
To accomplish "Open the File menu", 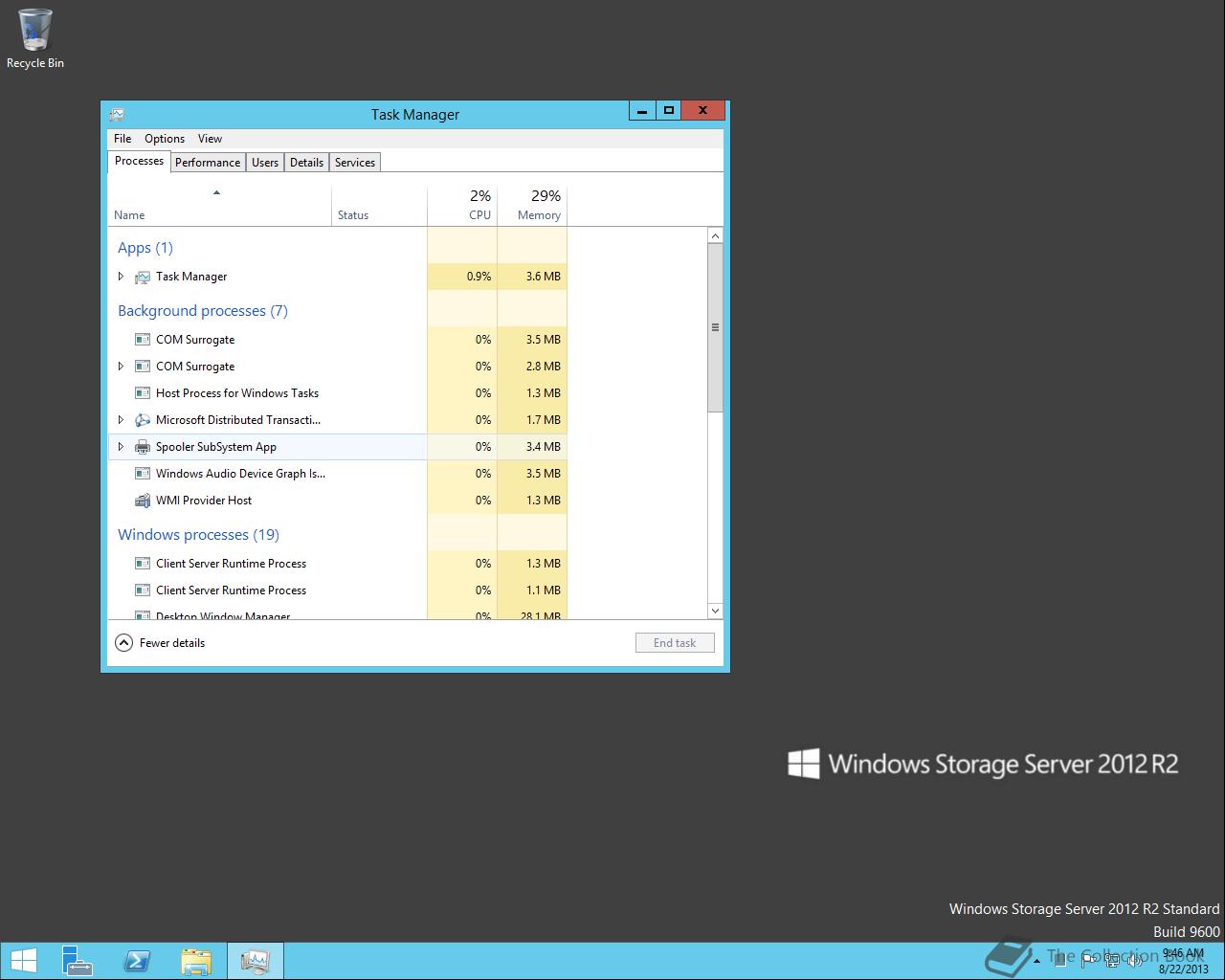I will [x=122, y=139].
